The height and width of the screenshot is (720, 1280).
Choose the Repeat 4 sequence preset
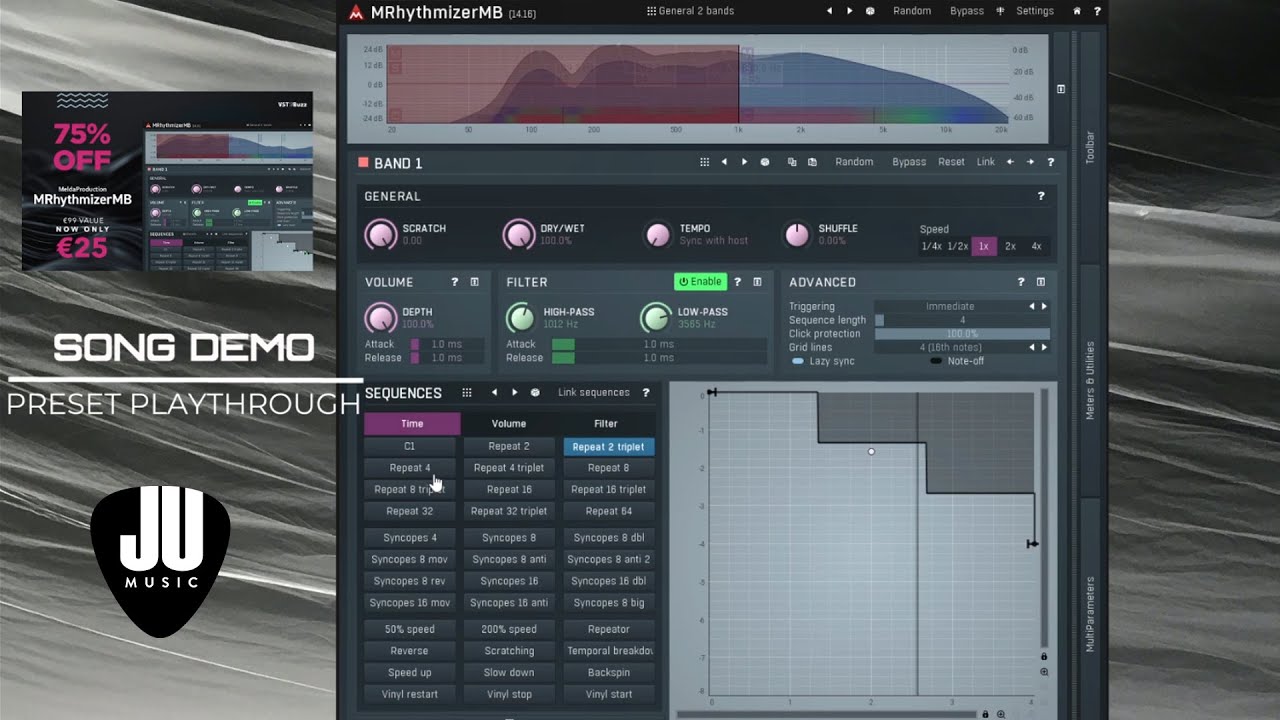click(x=410, y=468)
